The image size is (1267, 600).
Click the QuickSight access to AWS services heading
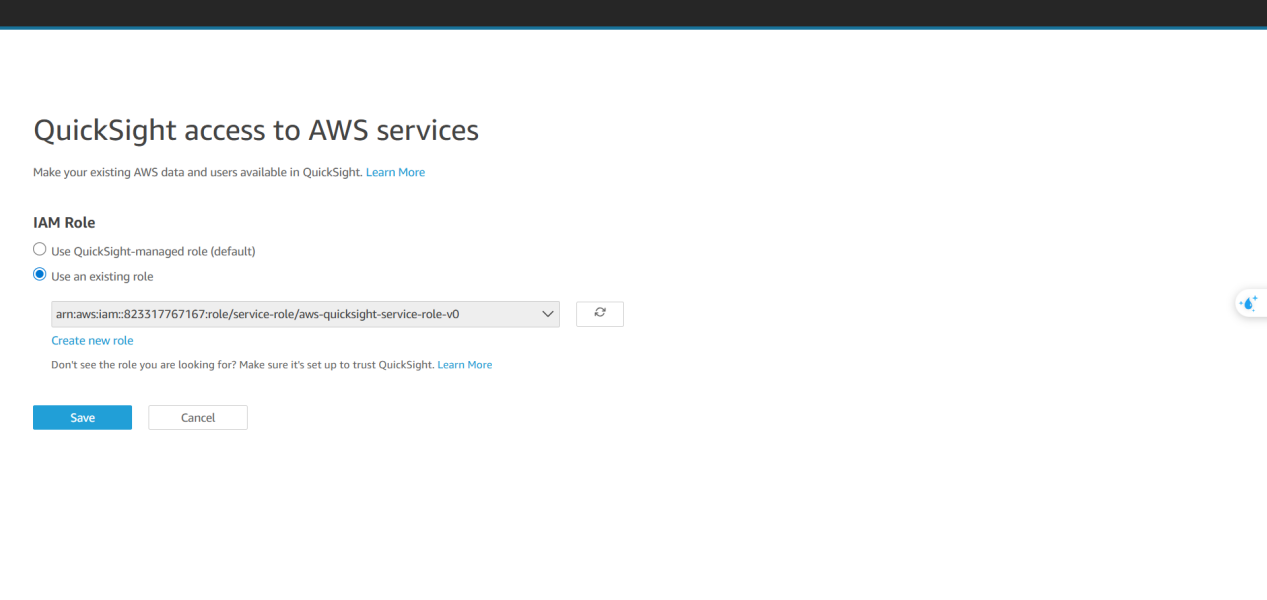(x=256, y=129)
